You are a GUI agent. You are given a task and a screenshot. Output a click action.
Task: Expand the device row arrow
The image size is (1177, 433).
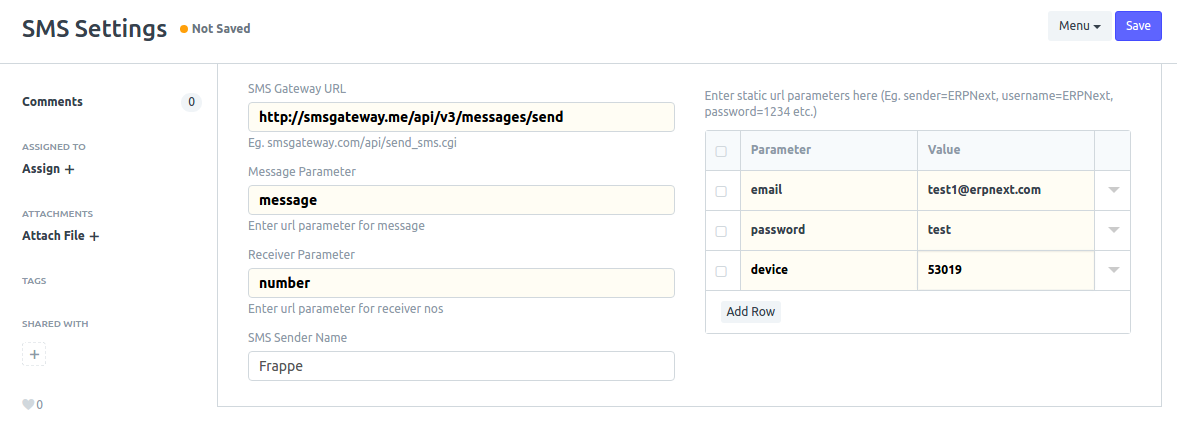pyautogui.click(x=1113, y=270)
